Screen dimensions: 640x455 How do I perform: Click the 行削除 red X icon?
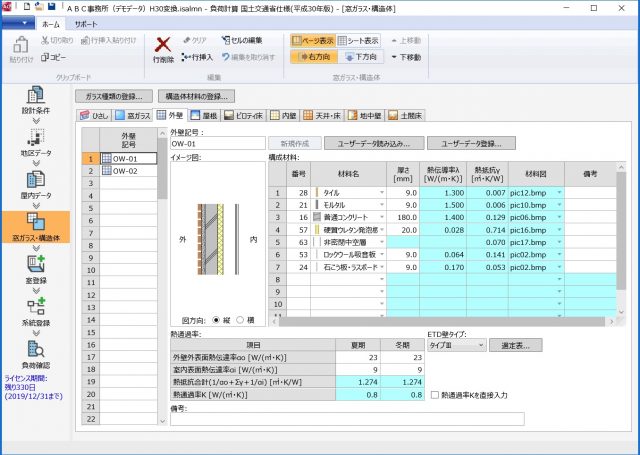(163, 43)
